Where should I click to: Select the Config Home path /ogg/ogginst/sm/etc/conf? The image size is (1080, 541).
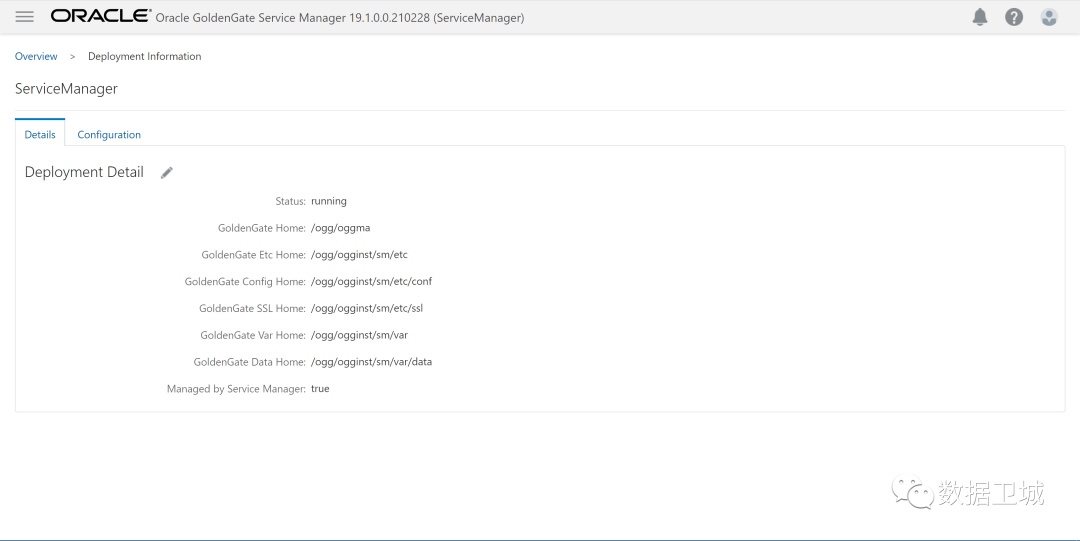pyautogui.click(x=371, y=282)
